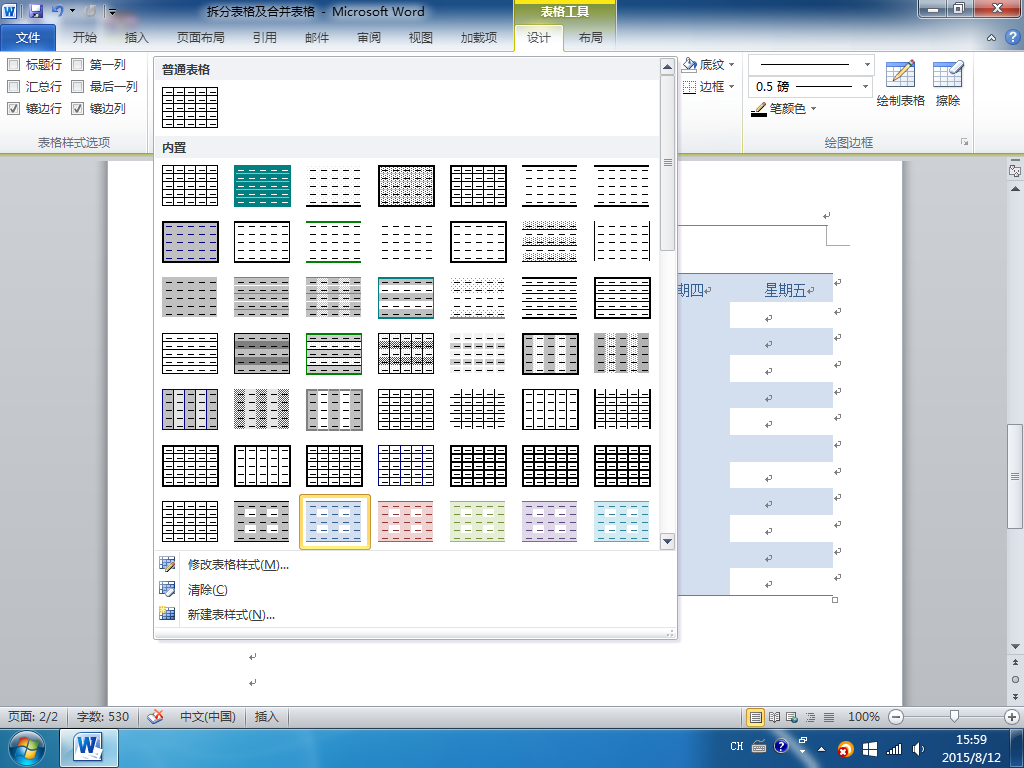The image size is (1024, 768).
Task: Enable the Header Row checkbox (标题行)
Action: (13, 65)
